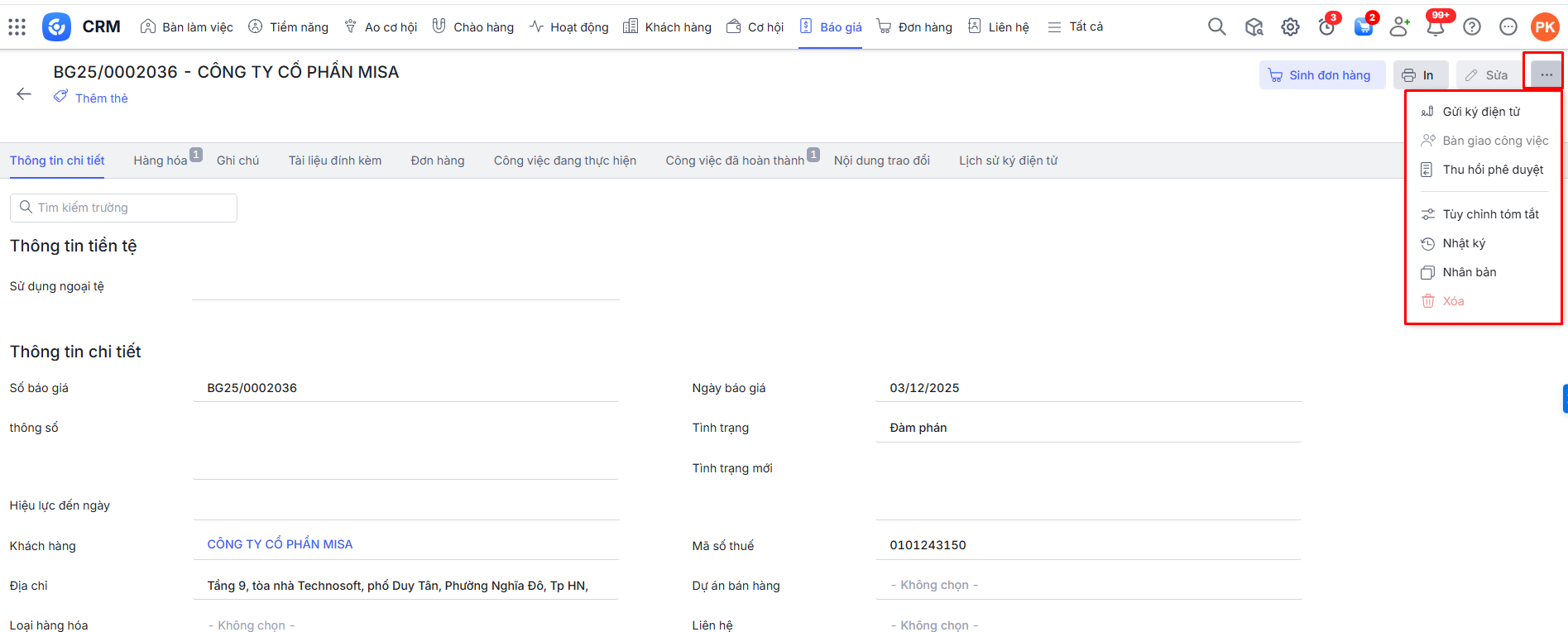
Task: Choose Gửi ký điện tử menu option
Action: (x=1480, y=112)
